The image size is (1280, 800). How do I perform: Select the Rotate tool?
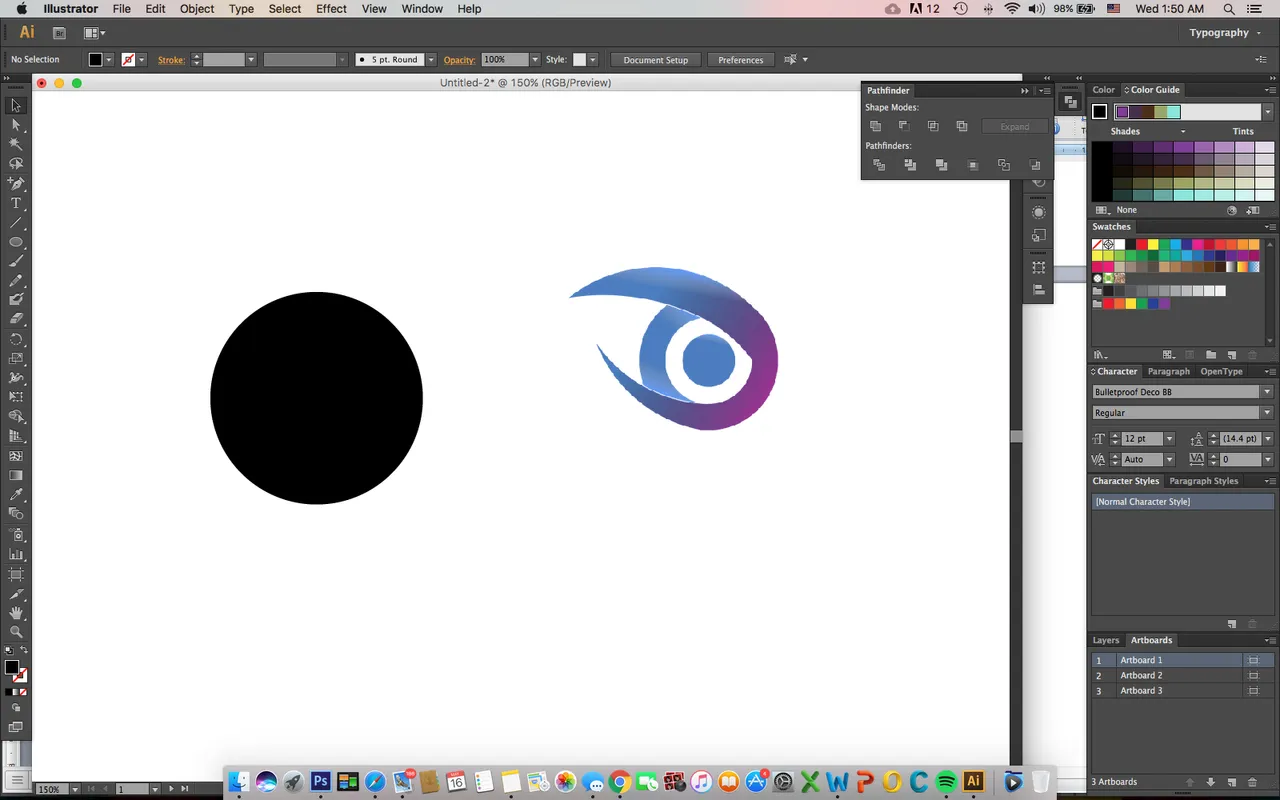16,340
